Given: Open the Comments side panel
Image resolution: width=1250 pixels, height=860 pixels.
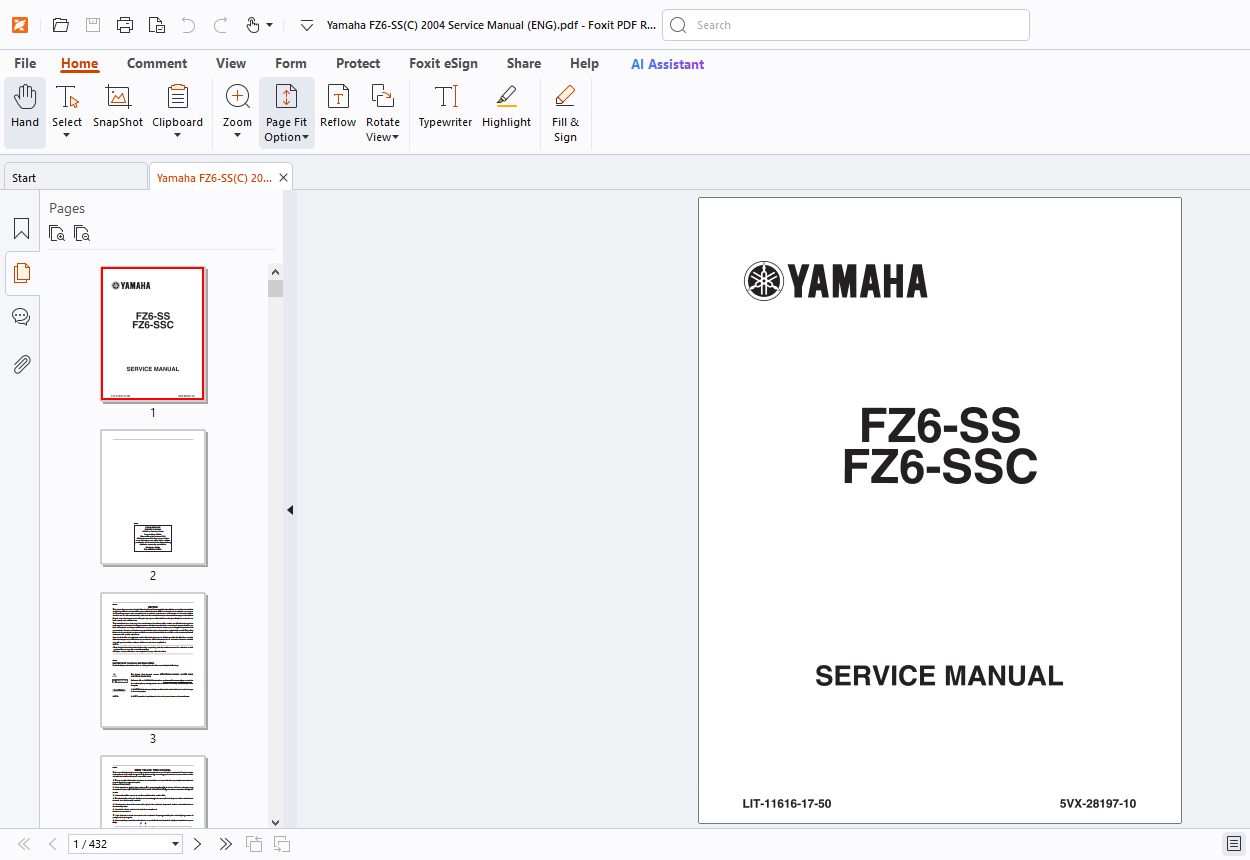Looking at the screenshot, I should (x=21, y=317).
